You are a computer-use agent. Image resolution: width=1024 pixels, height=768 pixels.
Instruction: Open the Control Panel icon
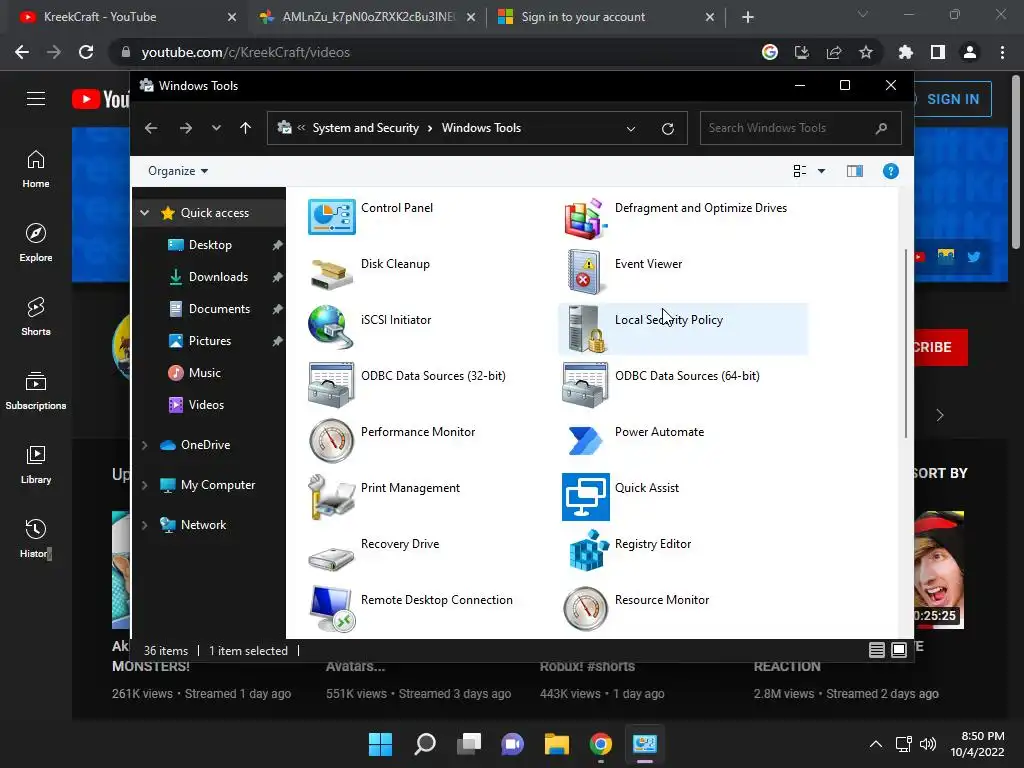pyautogui.click(x=331, y=217)
